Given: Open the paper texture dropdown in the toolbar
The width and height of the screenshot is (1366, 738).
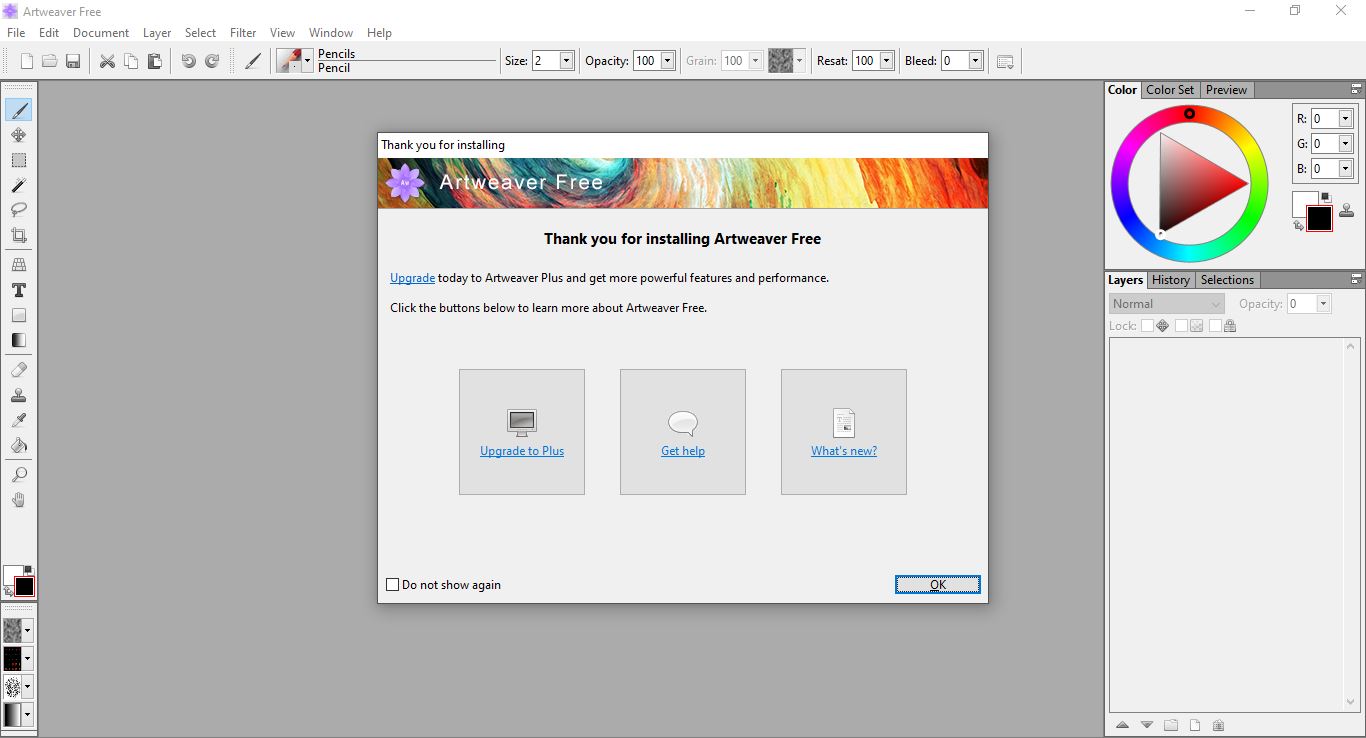Looking at the screenshot, I should pos(800,61).
